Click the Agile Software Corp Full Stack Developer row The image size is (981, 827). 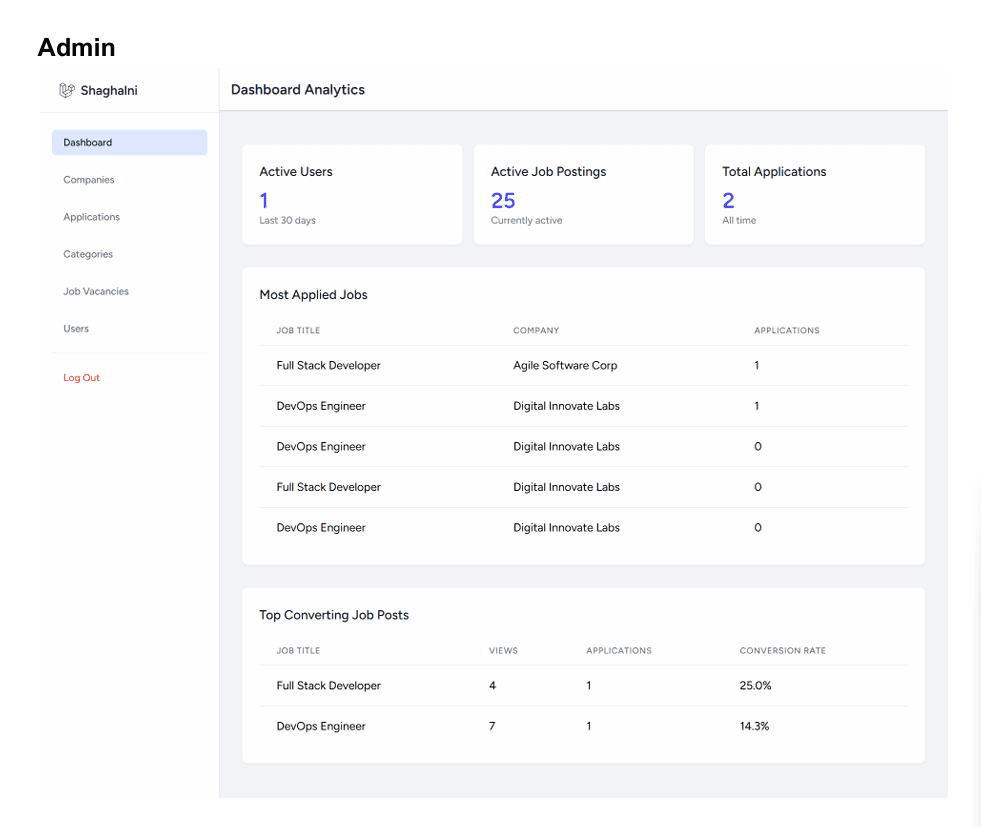tap(584, 365)
